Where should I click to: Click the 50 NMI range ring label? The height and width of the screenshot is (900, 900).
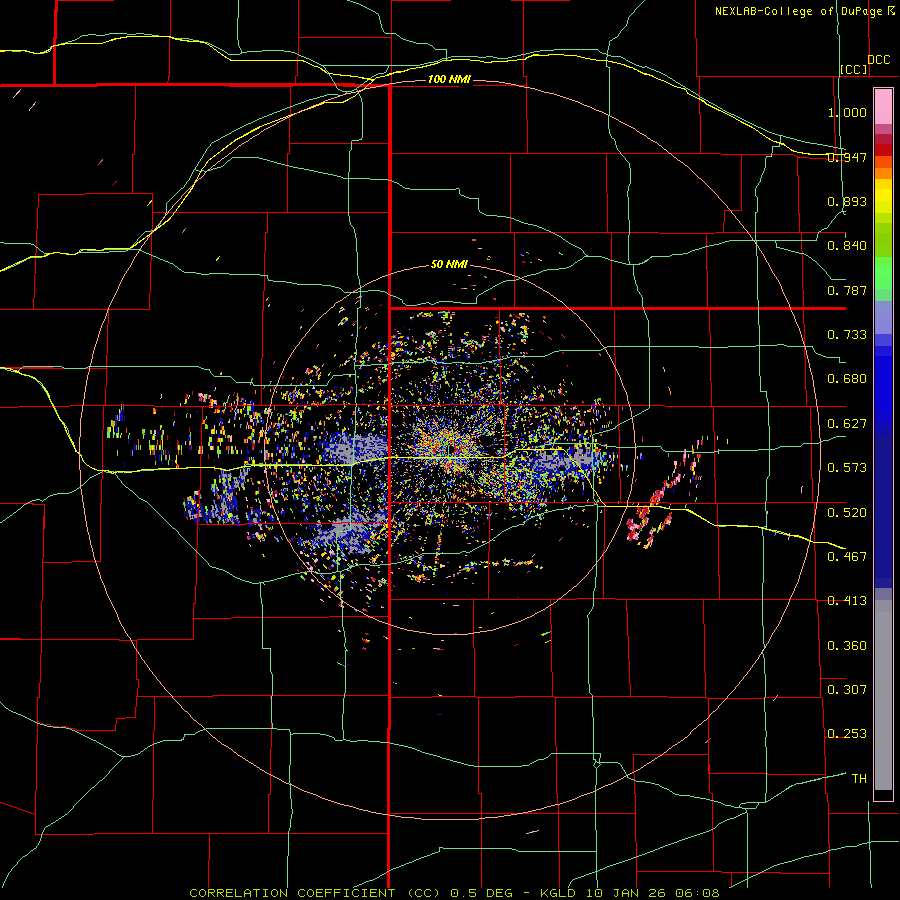(449, 264)
